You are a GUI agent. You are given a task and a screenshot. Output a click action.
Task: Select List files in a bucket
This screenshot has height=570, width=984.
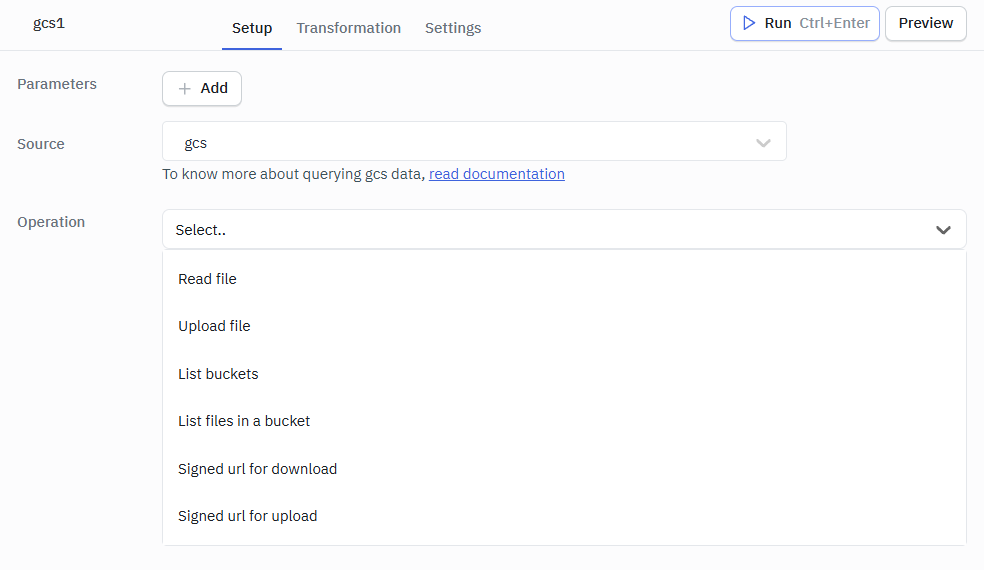pos(244,421)
